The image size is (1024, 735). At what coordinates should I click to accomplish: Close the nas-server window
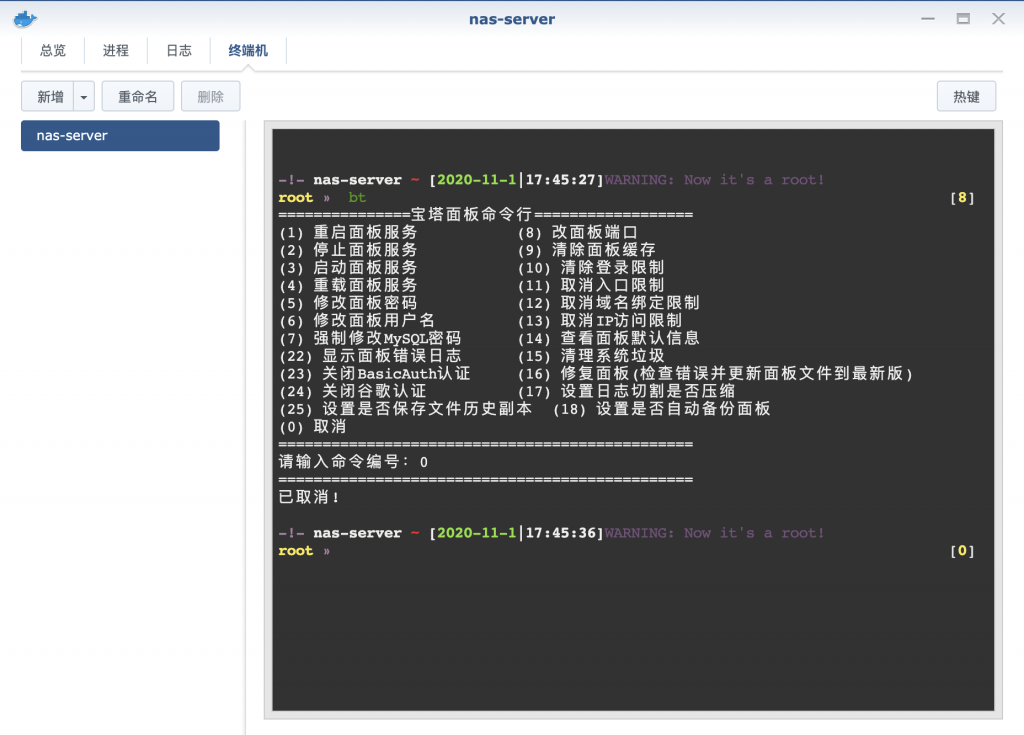(997, 19)
